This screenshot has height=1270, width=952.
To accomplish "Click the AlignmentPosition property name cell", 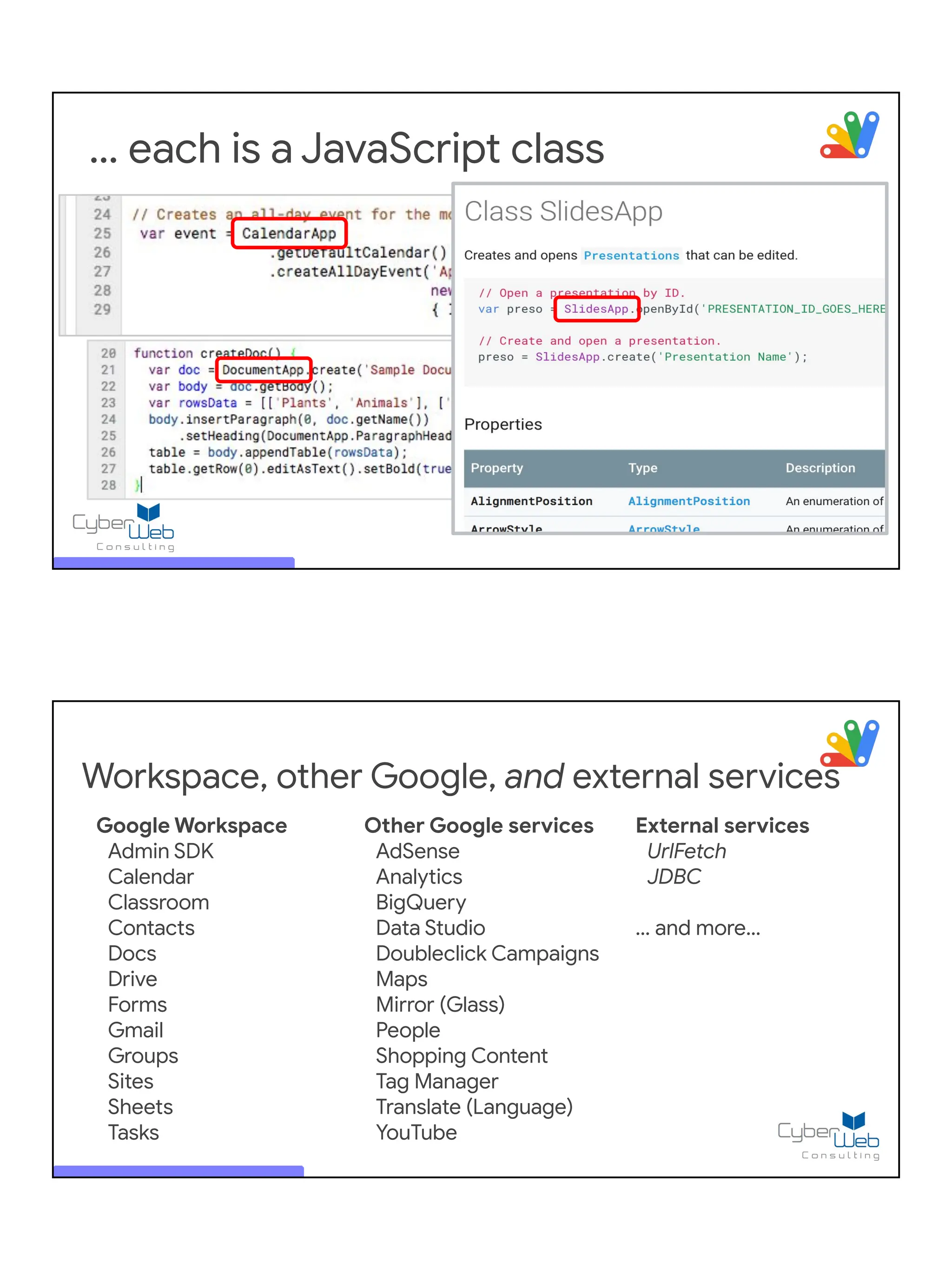I will point(531,501).
